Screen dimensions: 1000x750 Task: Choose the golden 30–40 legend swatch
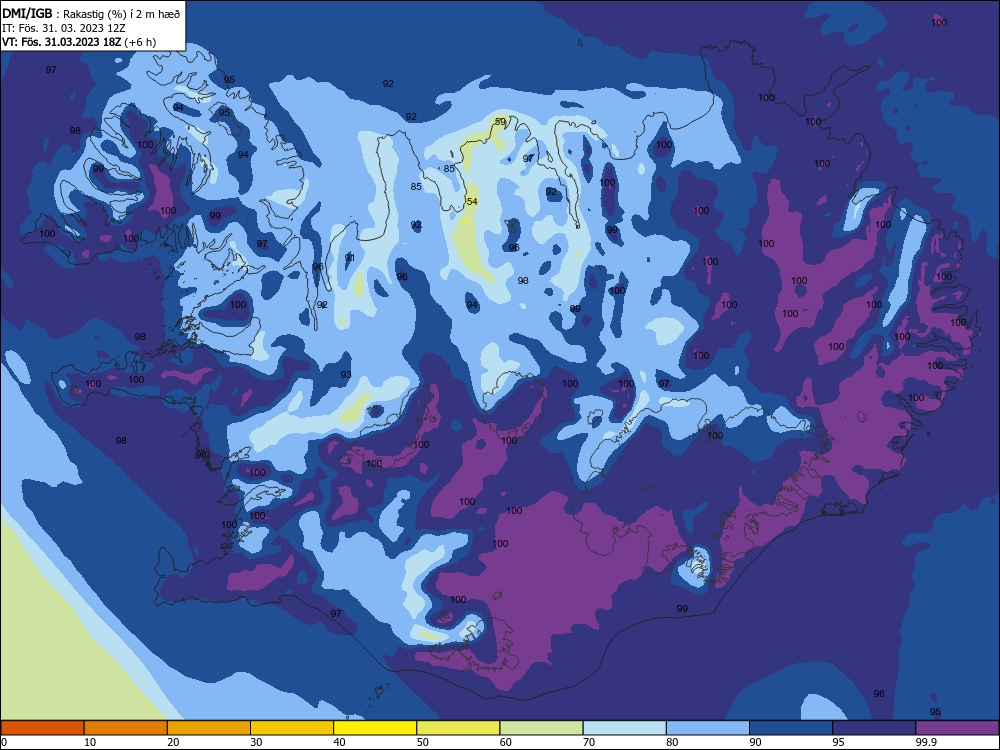pyautogui.click(x=292, y=728)
